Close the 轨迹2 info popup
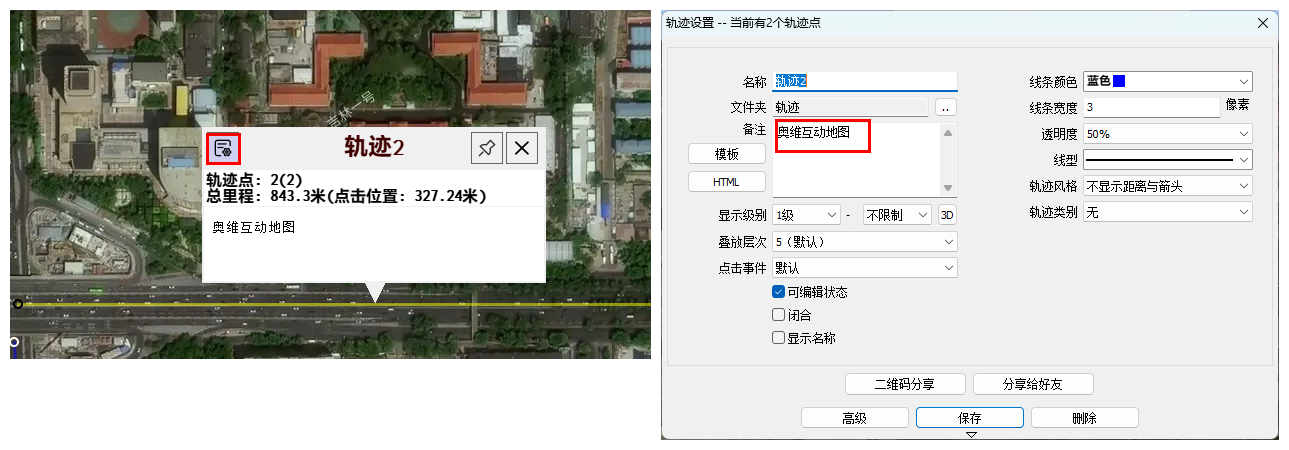The image size is (1289, 450). pos(521,149)
